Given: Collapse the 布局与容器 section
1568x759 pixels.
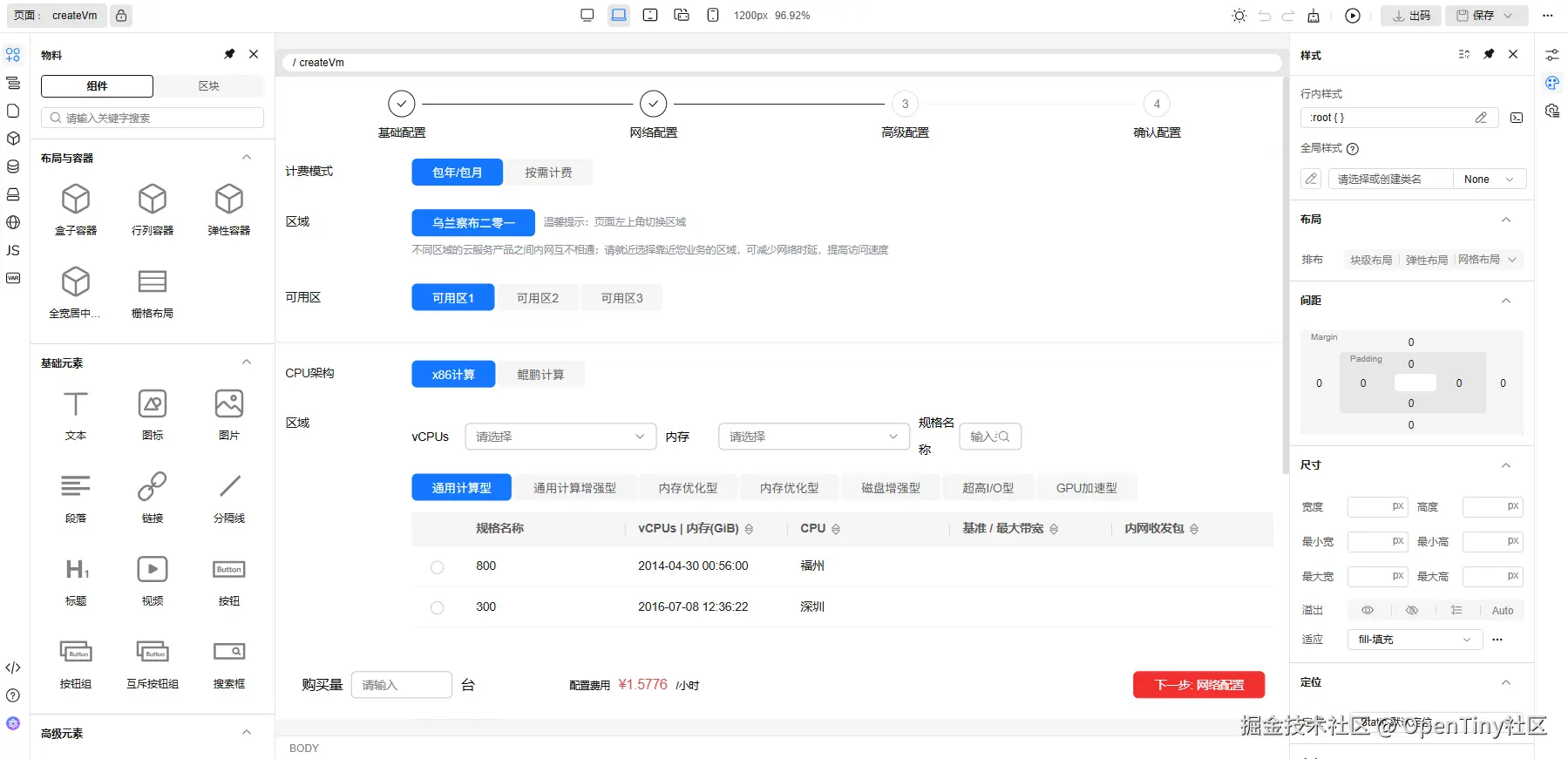Looking at the screenshot, I should [247, 158].
